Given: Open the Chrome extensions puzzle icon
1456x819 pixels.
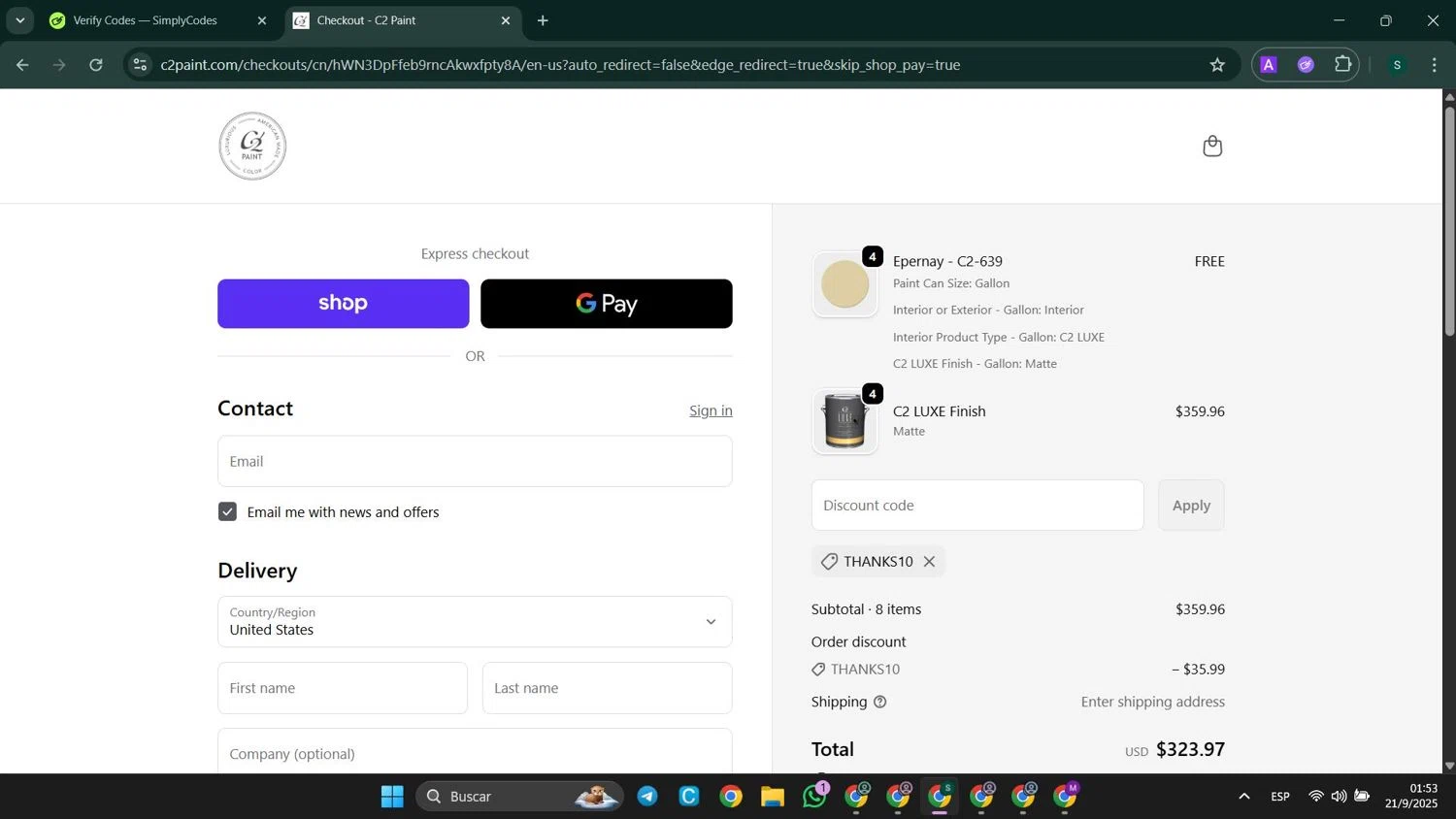Looking at the screenshot, I should tap(1343, 65).
